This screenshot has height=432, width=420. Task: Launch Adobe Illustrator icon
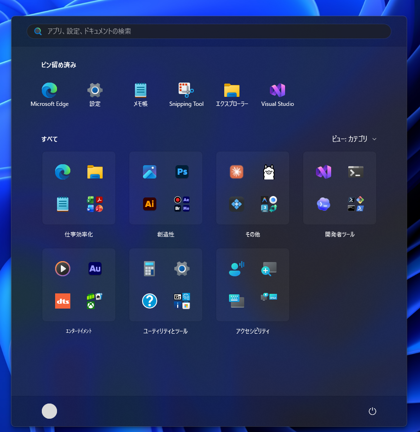pos(150,204)
